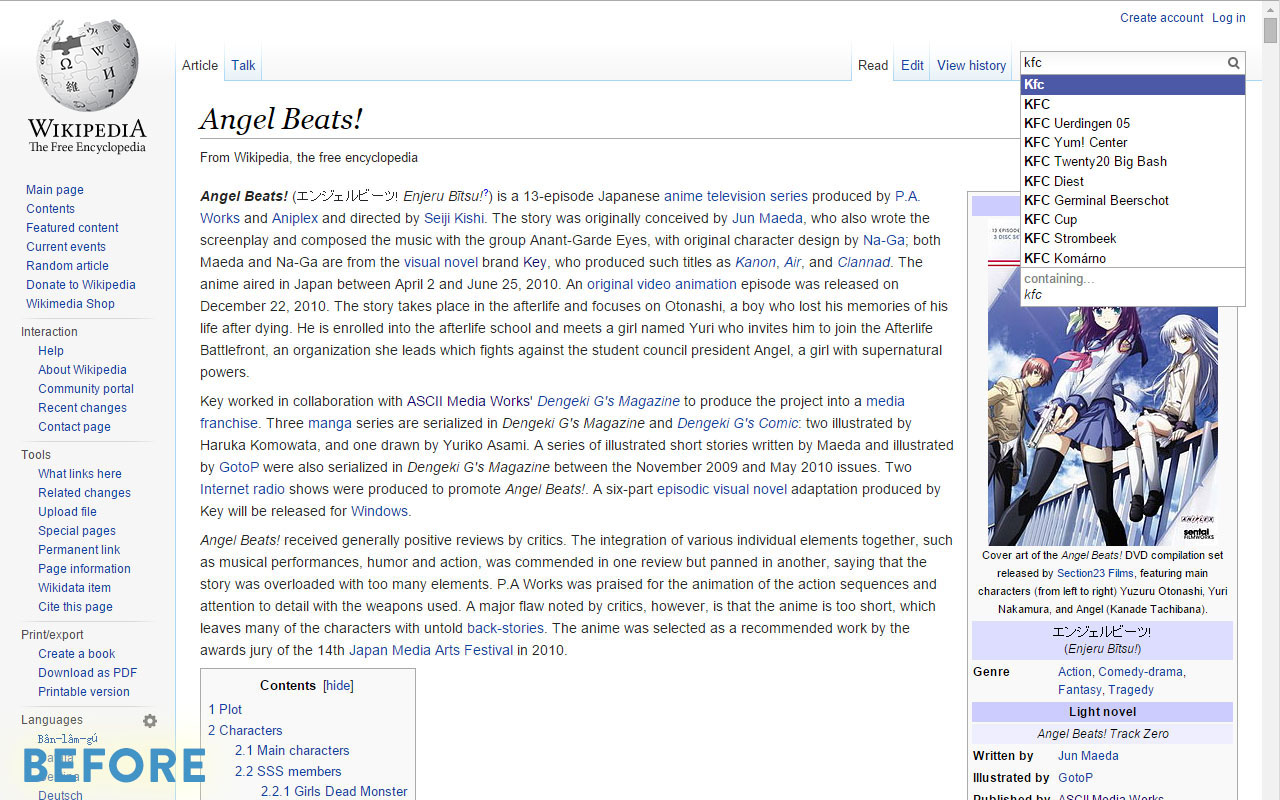The height and width of the screenshot is (800, 1280).
Task: Click Create a book
Action: 77,654
